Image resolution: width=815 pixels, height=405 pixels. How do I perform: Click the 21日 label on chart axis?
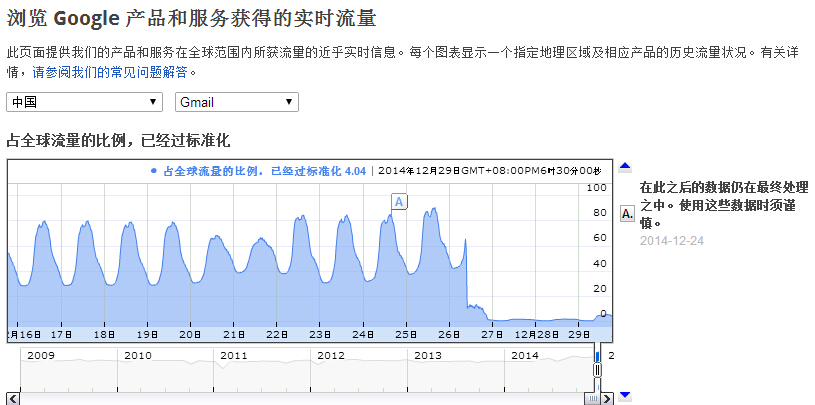point(234,334)
